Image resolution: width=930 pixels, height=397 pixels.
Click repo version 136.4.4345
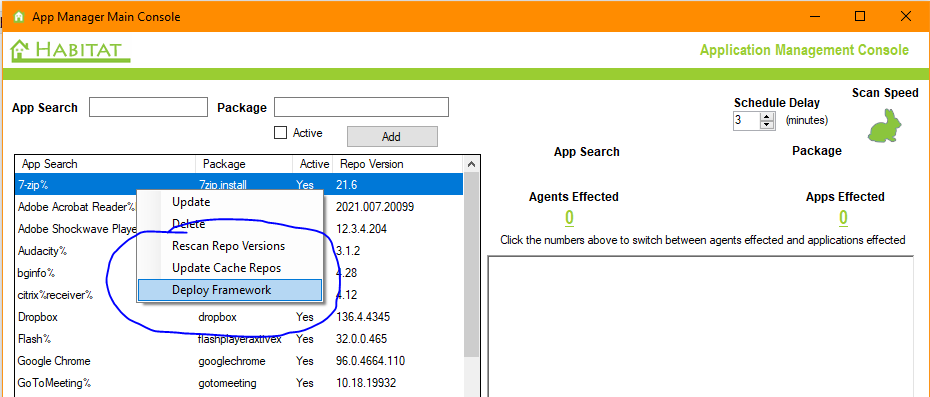pyautogui.click(x=363, y=317)
